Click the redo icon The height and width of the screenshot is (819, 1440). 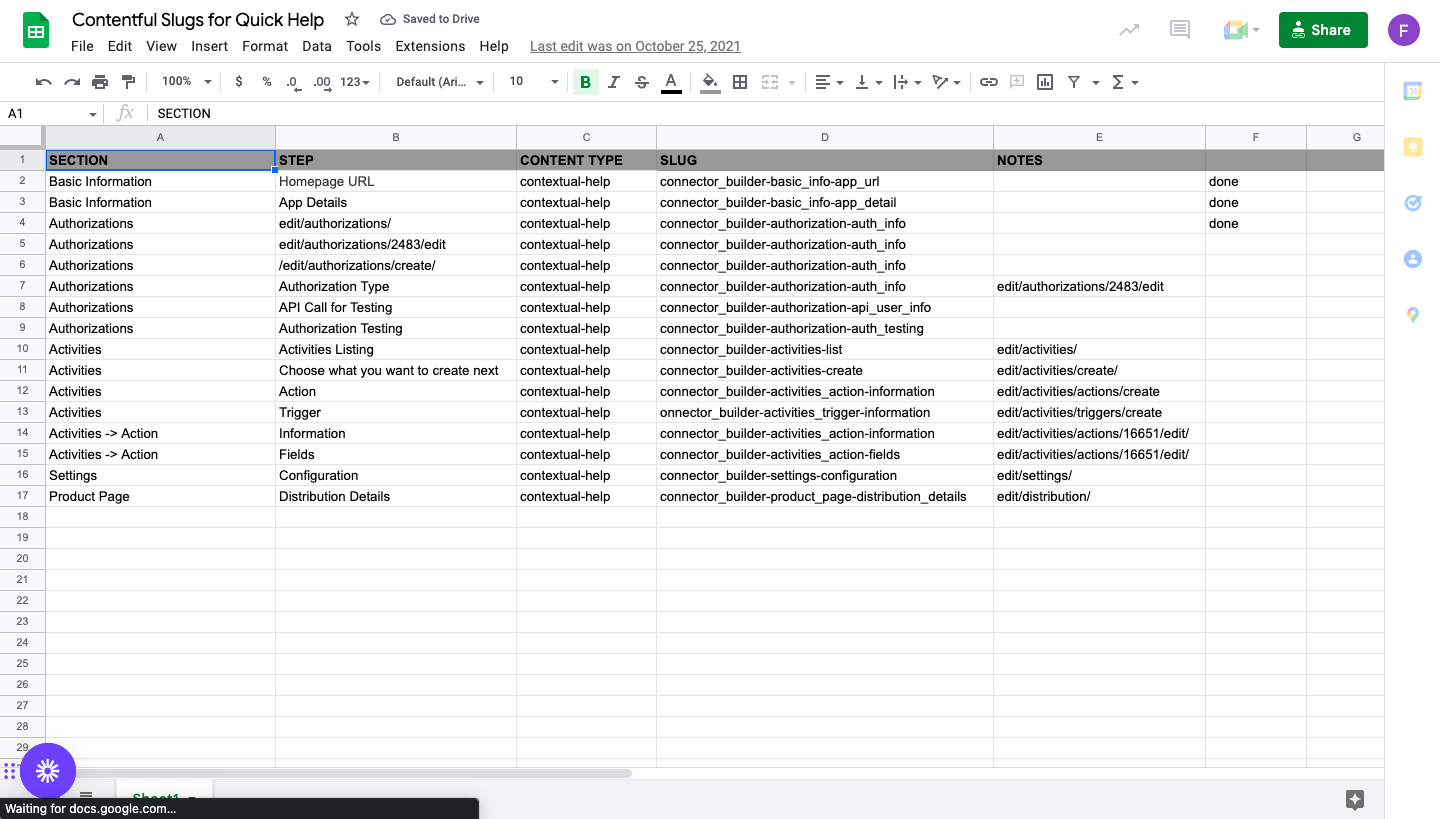pos(72,82)
